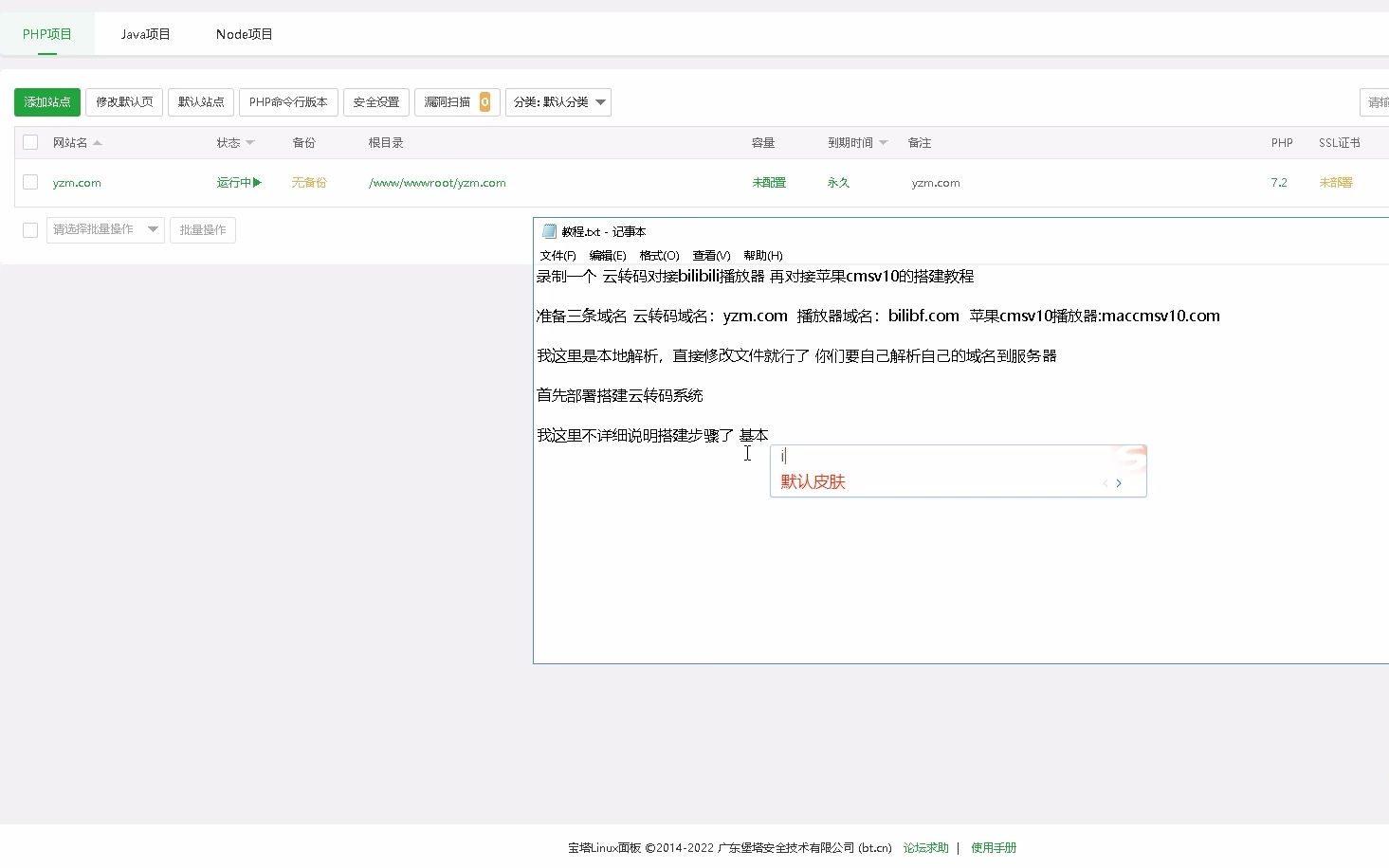Click the SSL证书 column header
1389x868 pixels.
click(1339, 143)
